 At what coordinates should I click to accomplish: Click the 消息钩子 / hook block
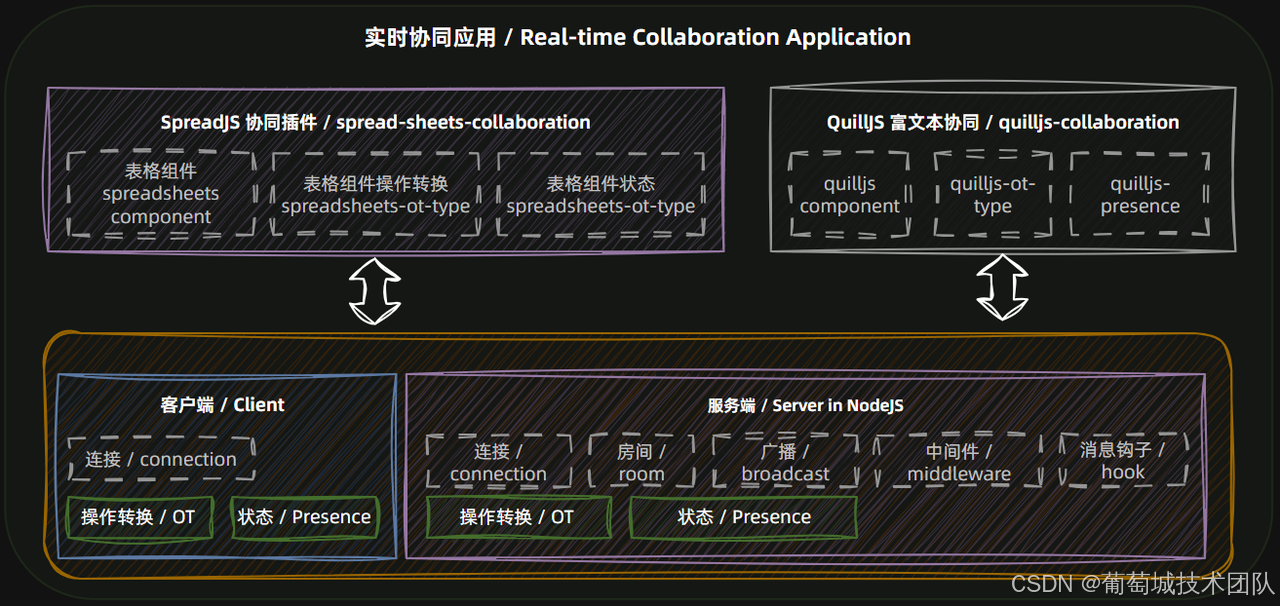[1123, 462]
